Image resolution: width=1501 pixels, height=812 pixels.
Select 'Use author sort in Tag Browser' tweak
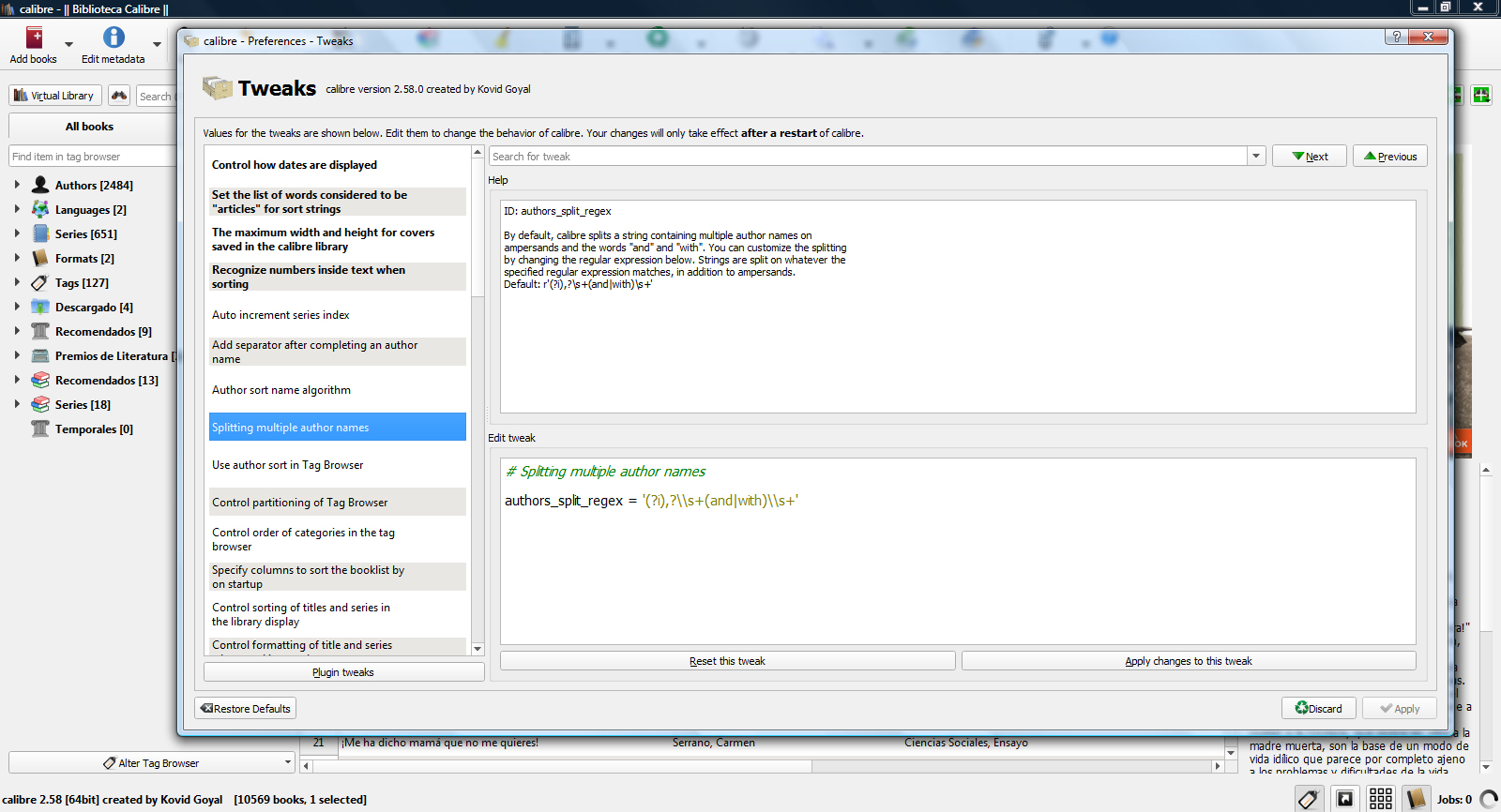click(x=338, y=464)
